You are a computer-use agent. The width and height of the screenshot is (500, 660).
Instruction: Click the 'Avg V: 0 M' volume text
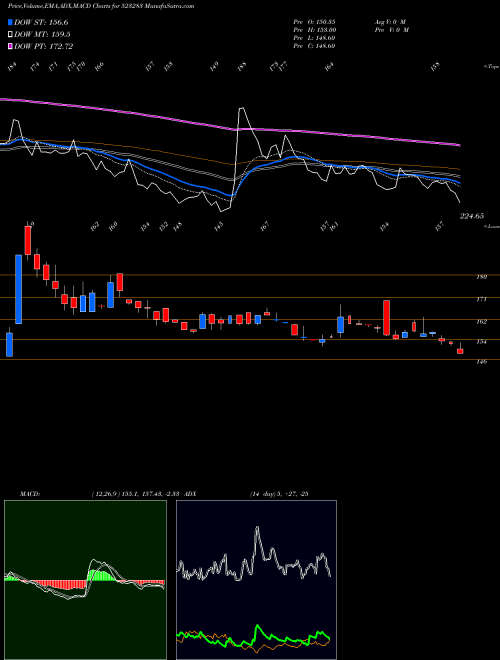tap(390, 21)
